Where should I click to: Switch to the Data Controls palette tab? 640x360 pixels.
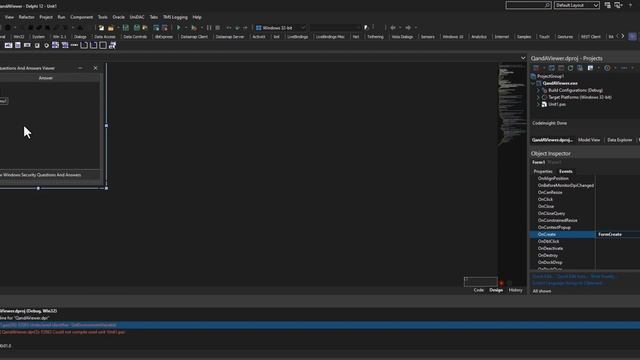tap(135, 37)
